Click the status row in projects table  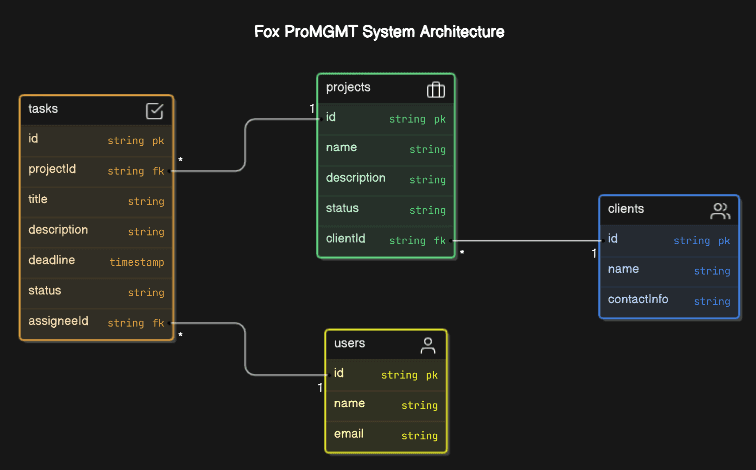386,209
